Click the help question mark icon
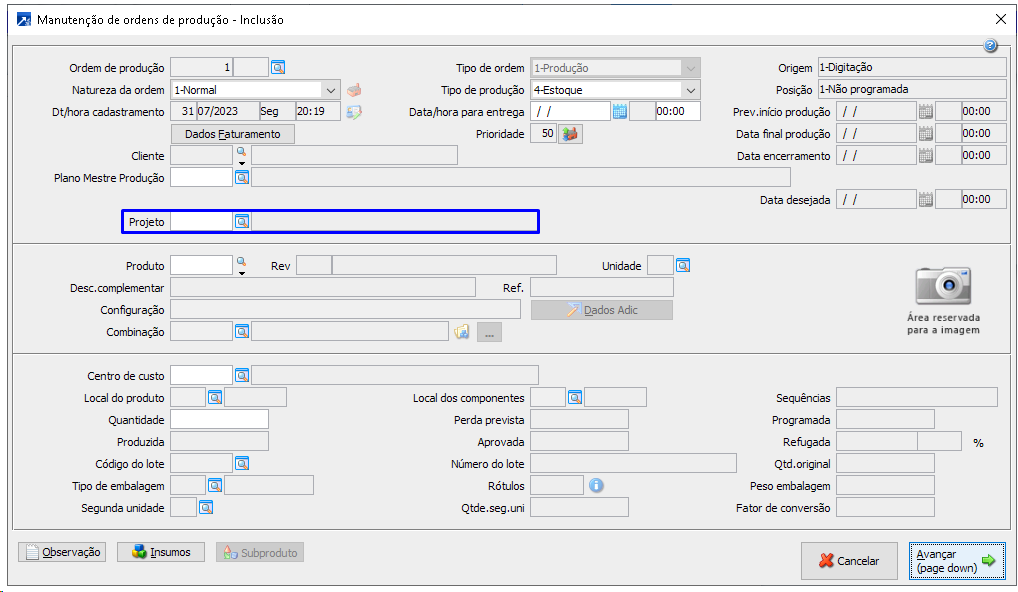The image size is (1018, 592). click(991, 46)
